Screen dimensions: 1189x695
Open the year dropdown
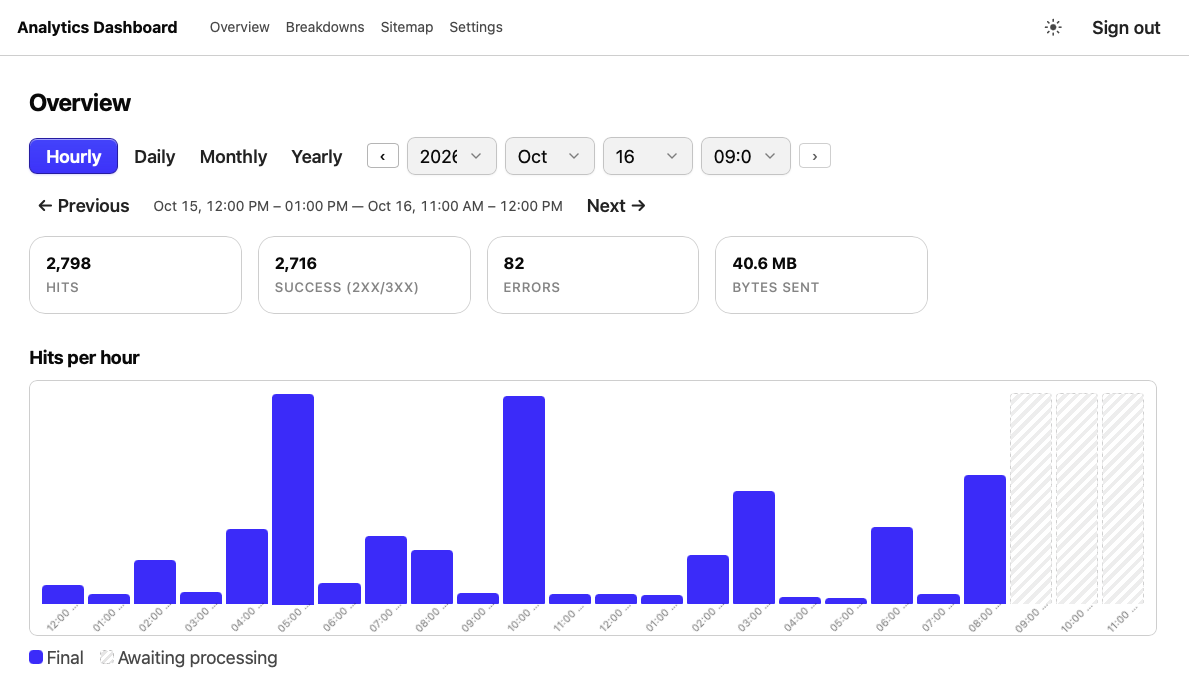[x=452, y=156]
